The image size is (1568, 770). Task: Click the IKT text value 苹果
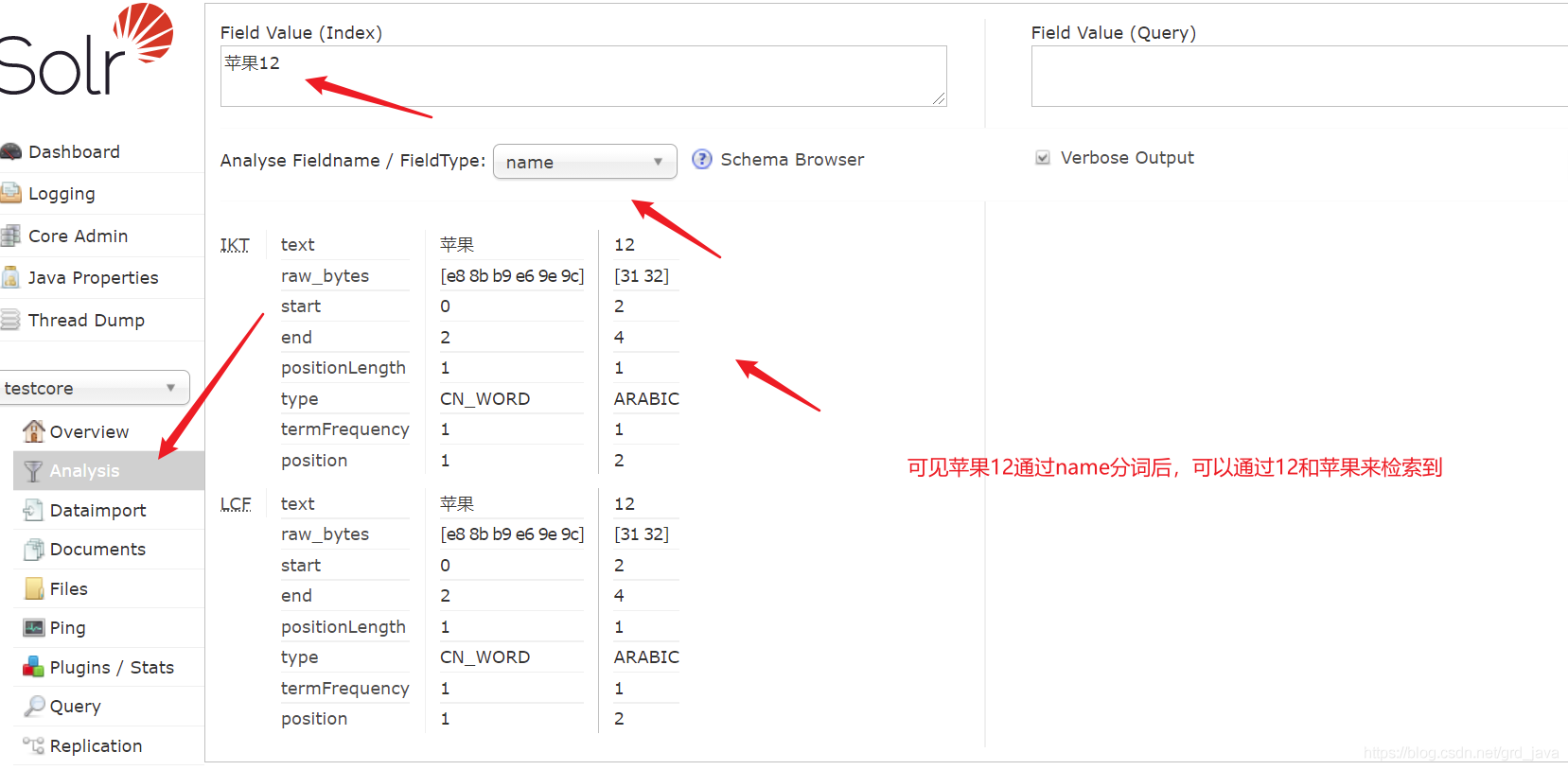click(457, 245)
